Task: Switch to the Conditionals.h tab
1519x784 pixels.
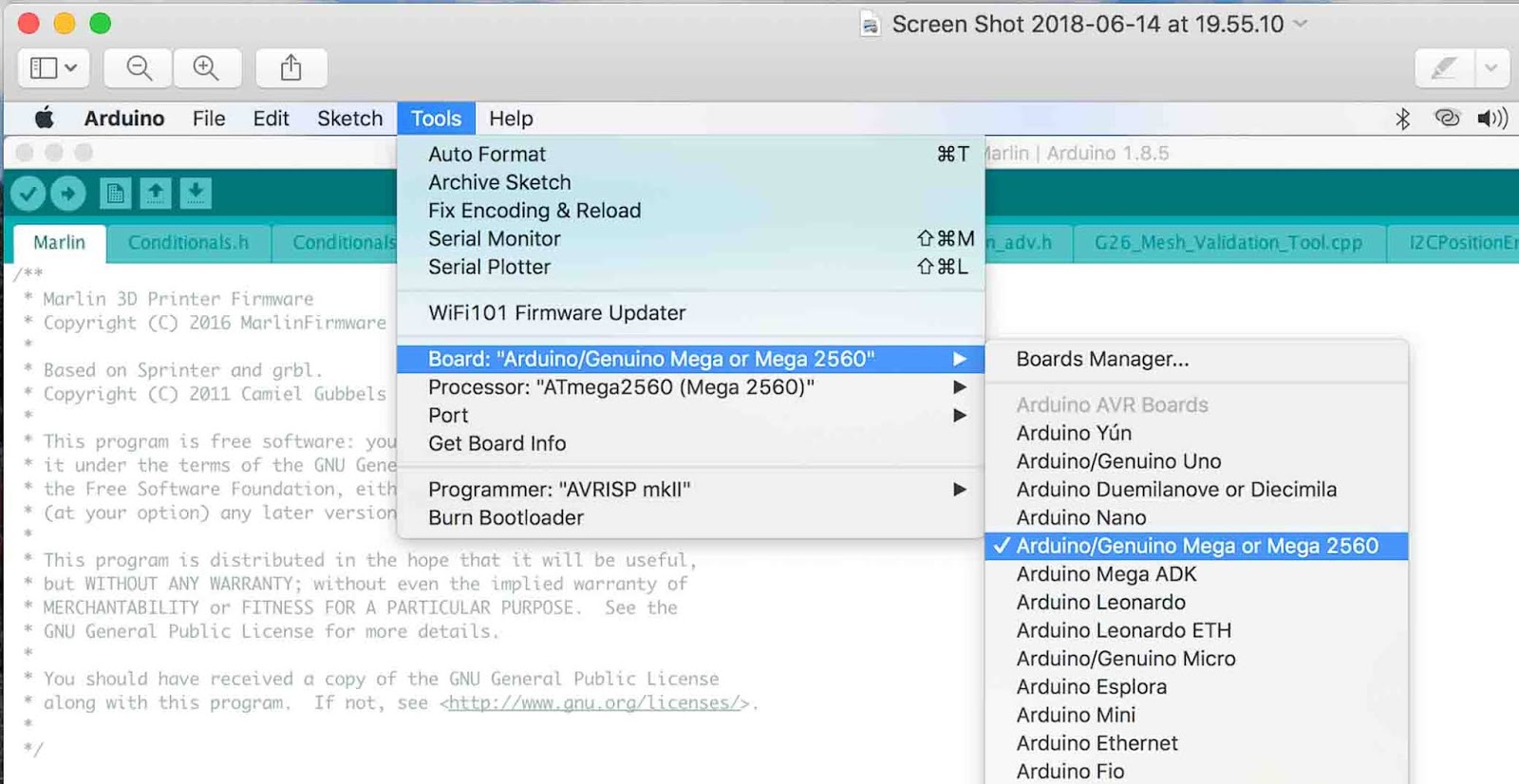Action: coord(188,243)
